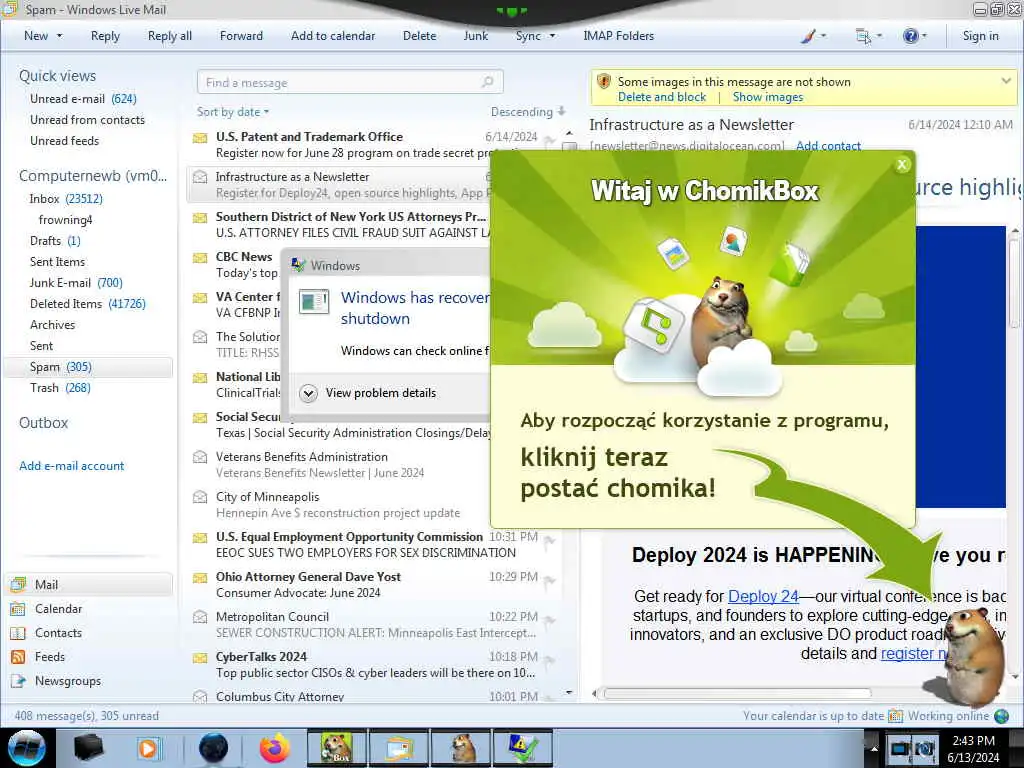Open ChomikBox taskbar button
The height and width of the screenshot is (768, 1024).
click(x=336, y=748)
